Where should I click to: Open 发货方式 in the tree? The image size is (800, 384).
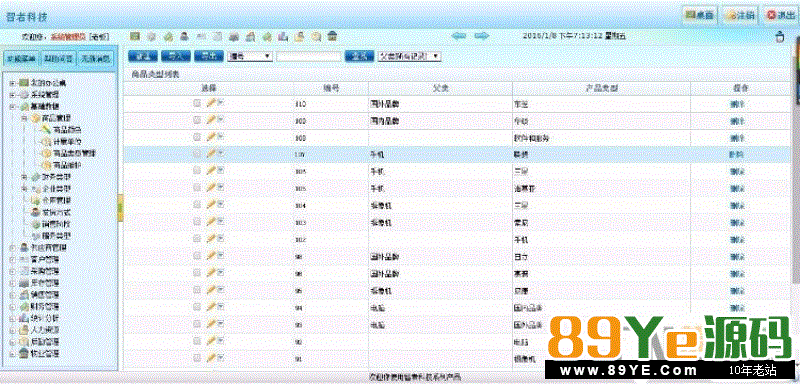pyautogui.click(x=56, y=212)
